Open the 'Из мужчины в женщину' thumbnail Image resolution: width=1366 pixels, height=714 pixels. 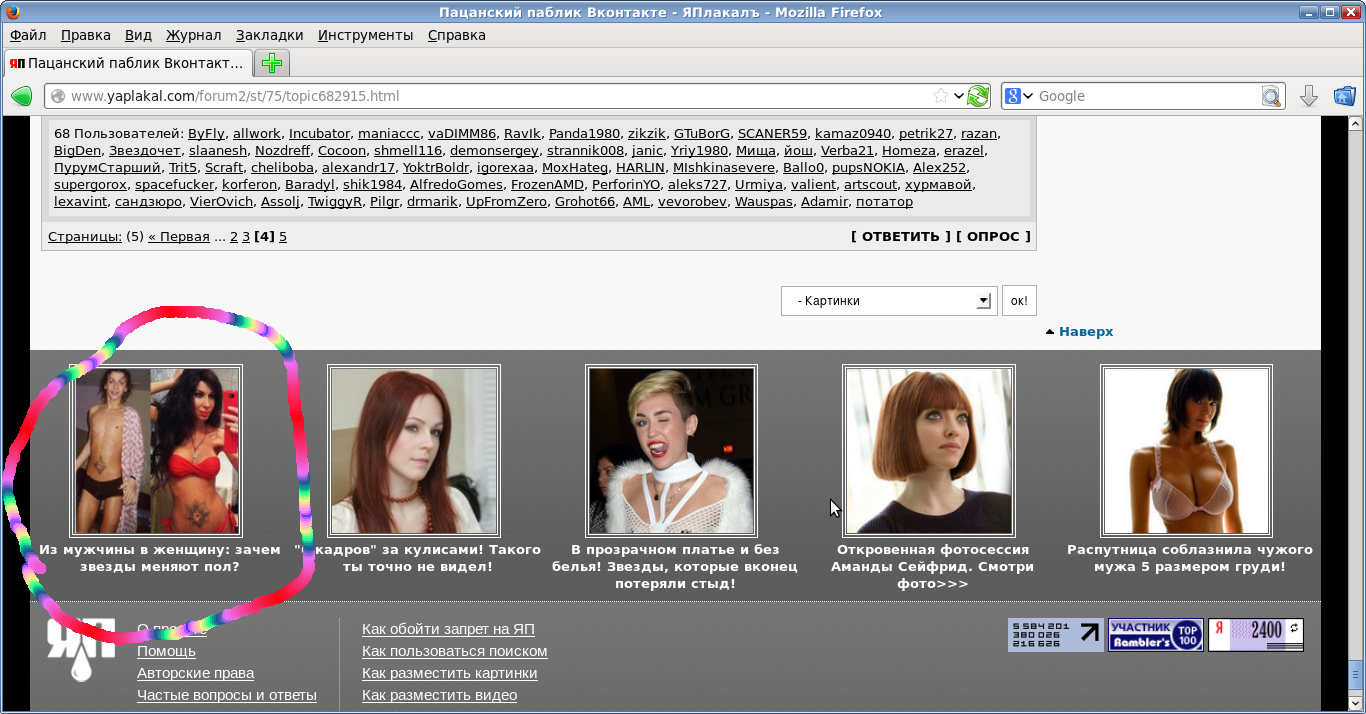coord(156,450)
